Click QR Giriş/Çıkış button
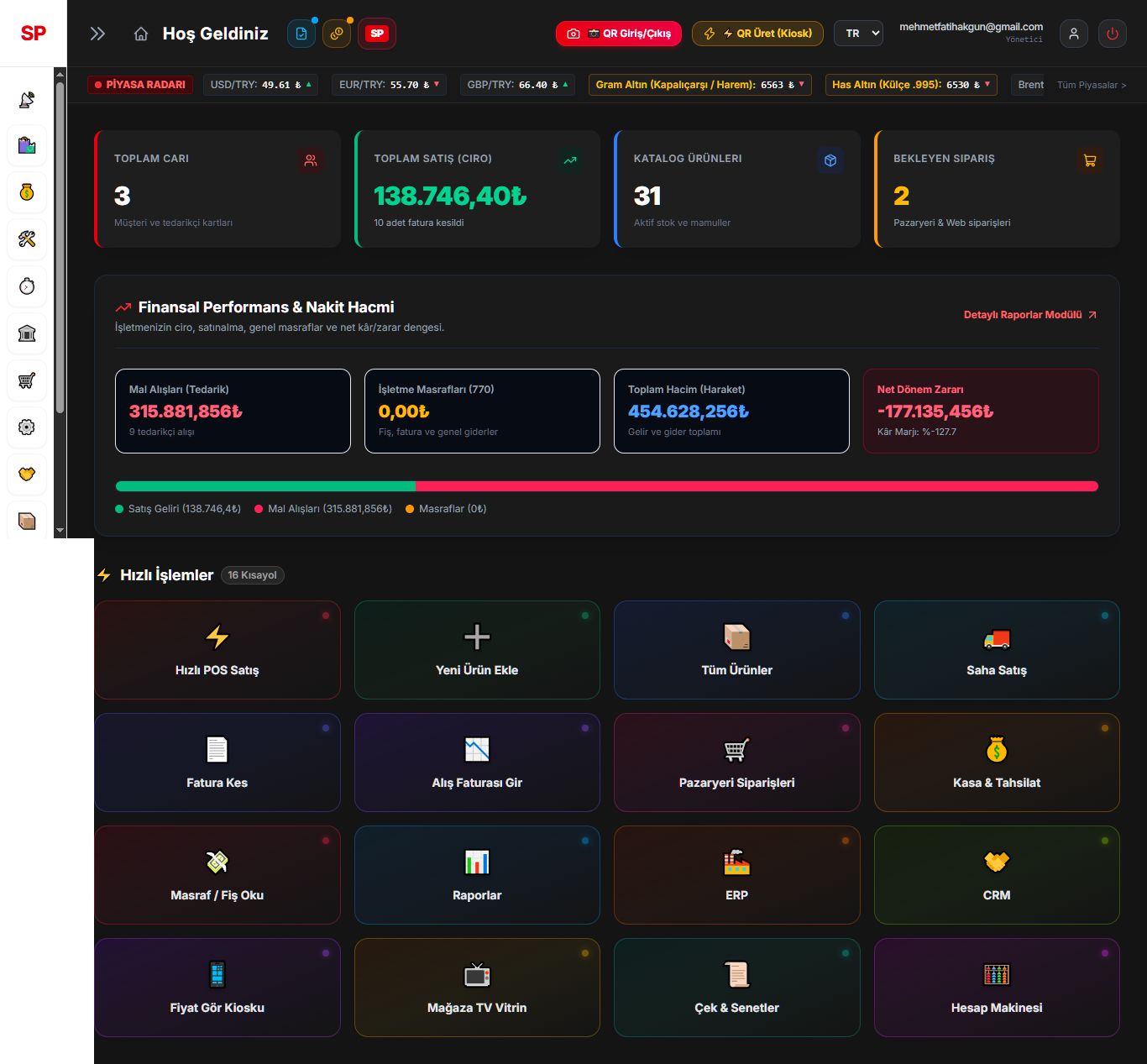The height and width of the screenshot is (1064, 1147). coord(619,34)
